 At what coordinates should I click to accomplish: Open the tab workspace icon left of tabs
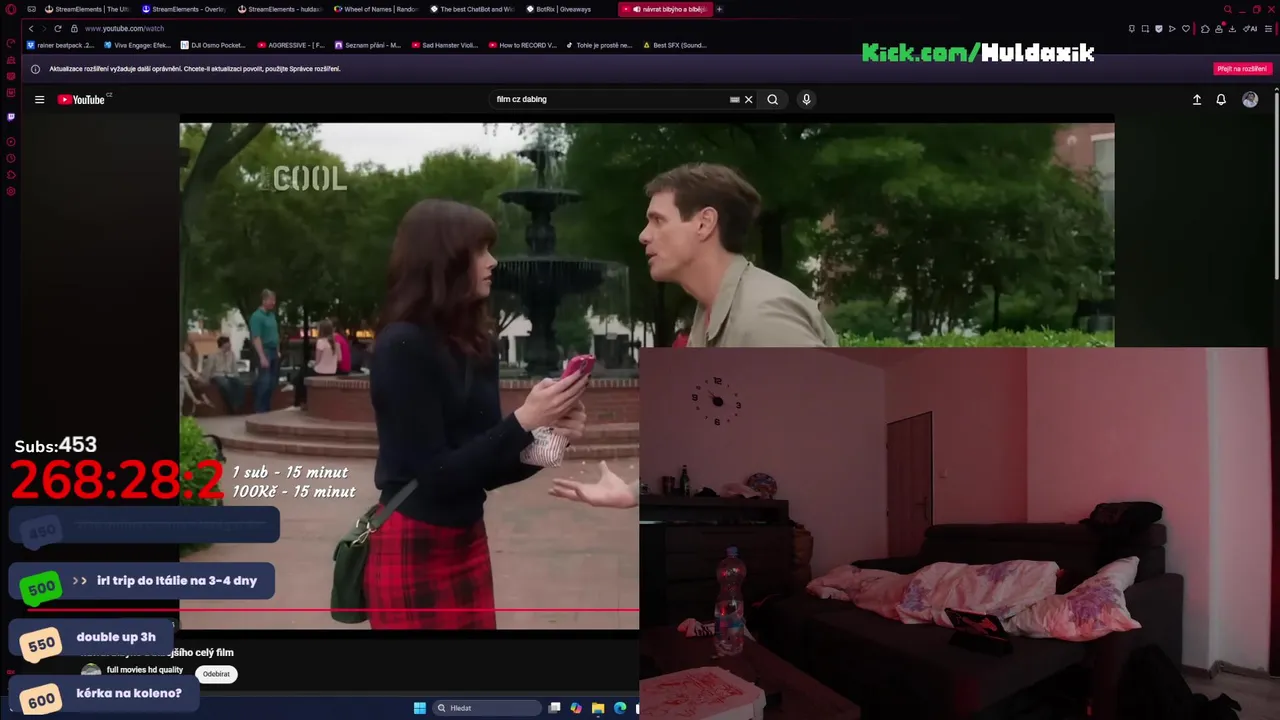tap(31, 9)
